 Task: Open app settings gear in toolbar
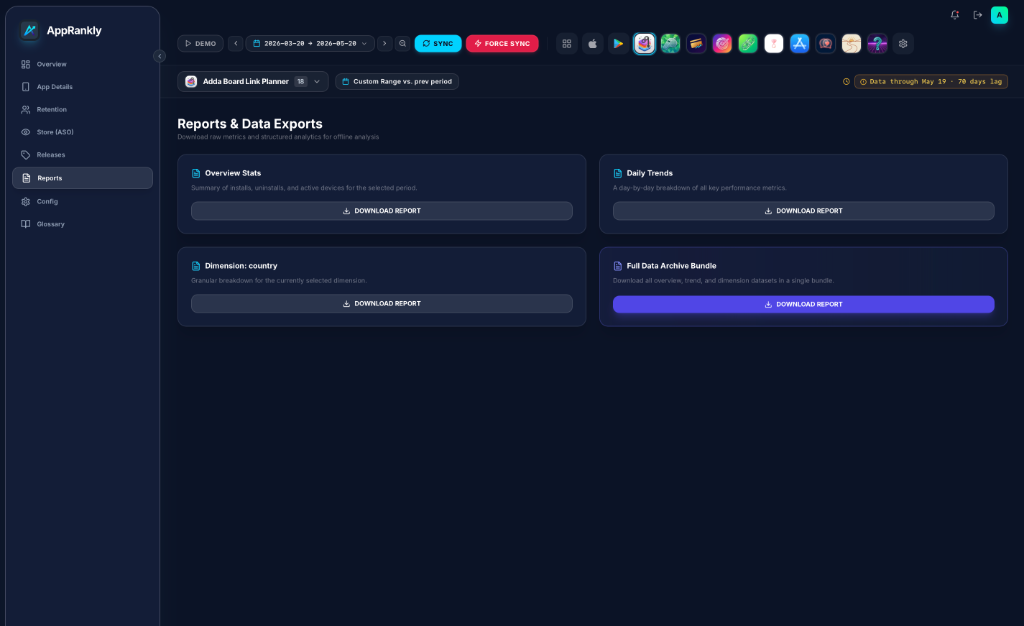click(x=903, y=44)
